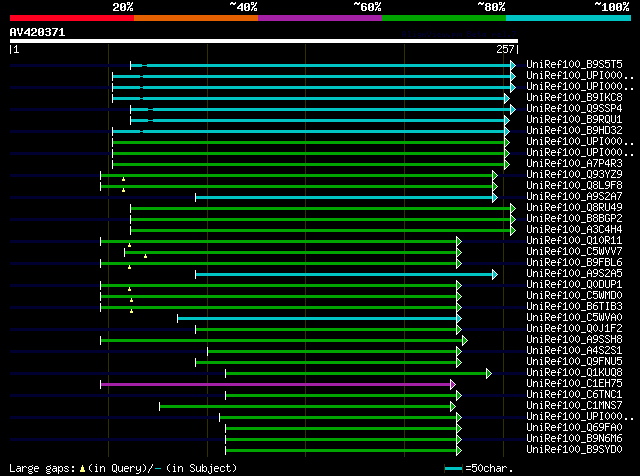Click the yellow query gap marker below C5WVV7
This screenshot has height=476, width=640.
(x=145, y=256)
